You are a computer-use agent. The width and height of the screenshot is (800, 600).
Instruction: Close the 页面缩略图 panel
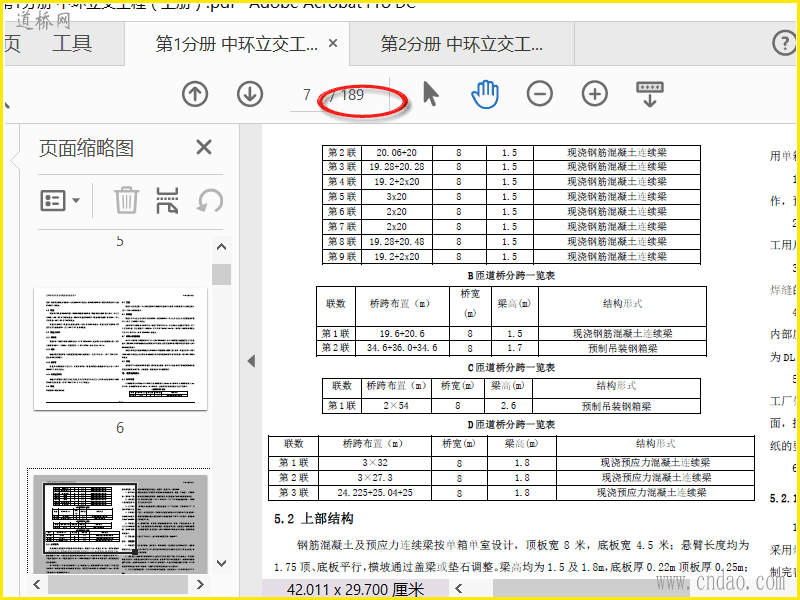(204, 147)
